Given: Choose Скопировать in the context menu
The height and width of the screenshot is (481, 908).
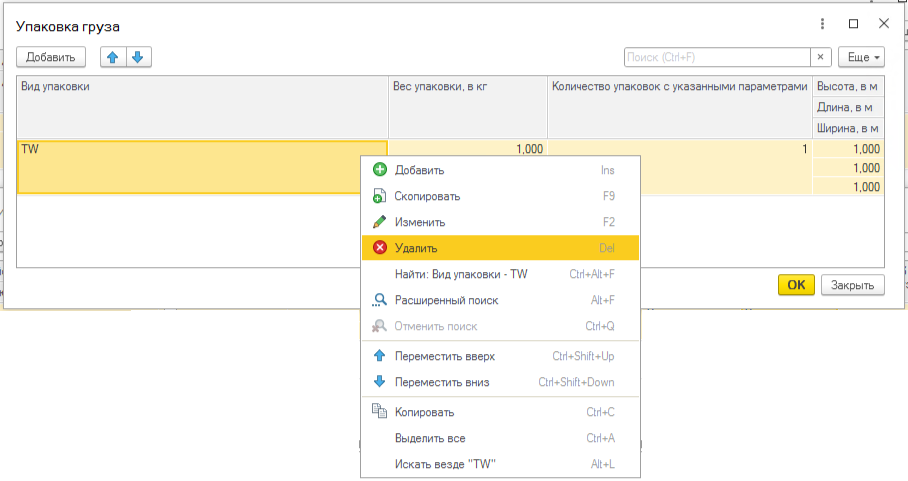Looking at the screenshot, I should tap(500, 196).
